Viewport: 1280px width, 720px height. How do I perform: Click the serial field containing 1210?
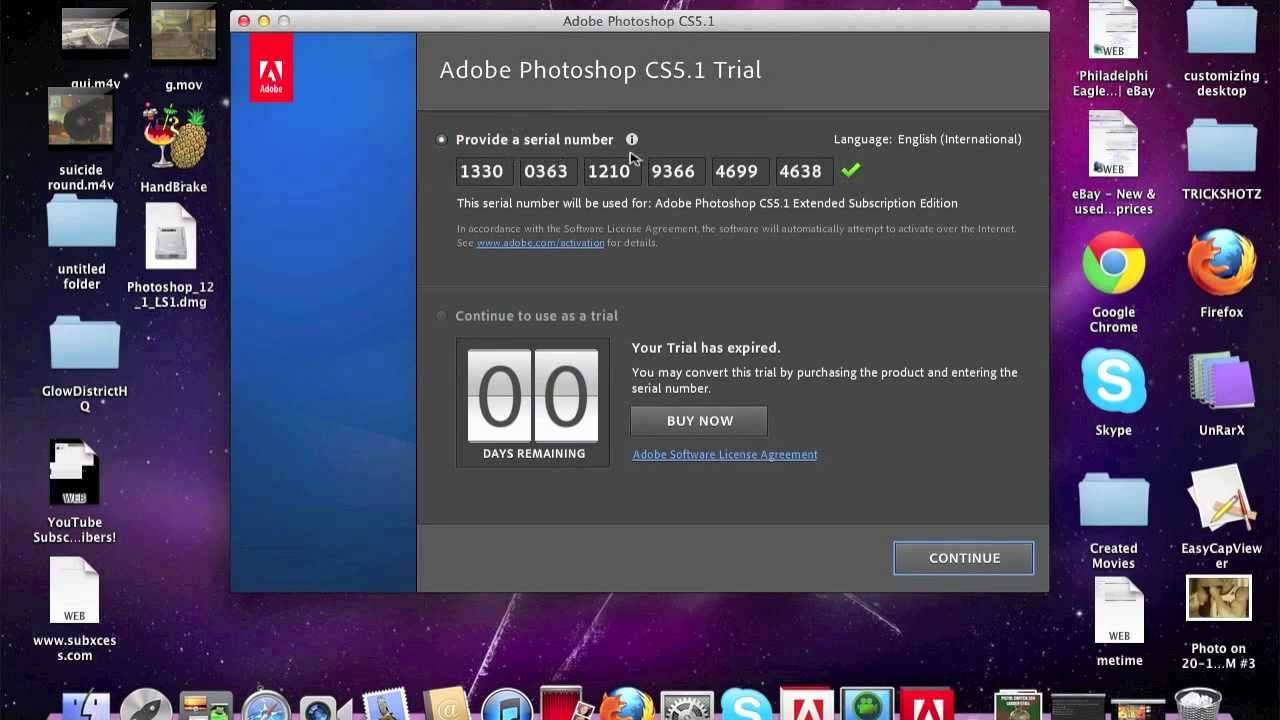612,171
